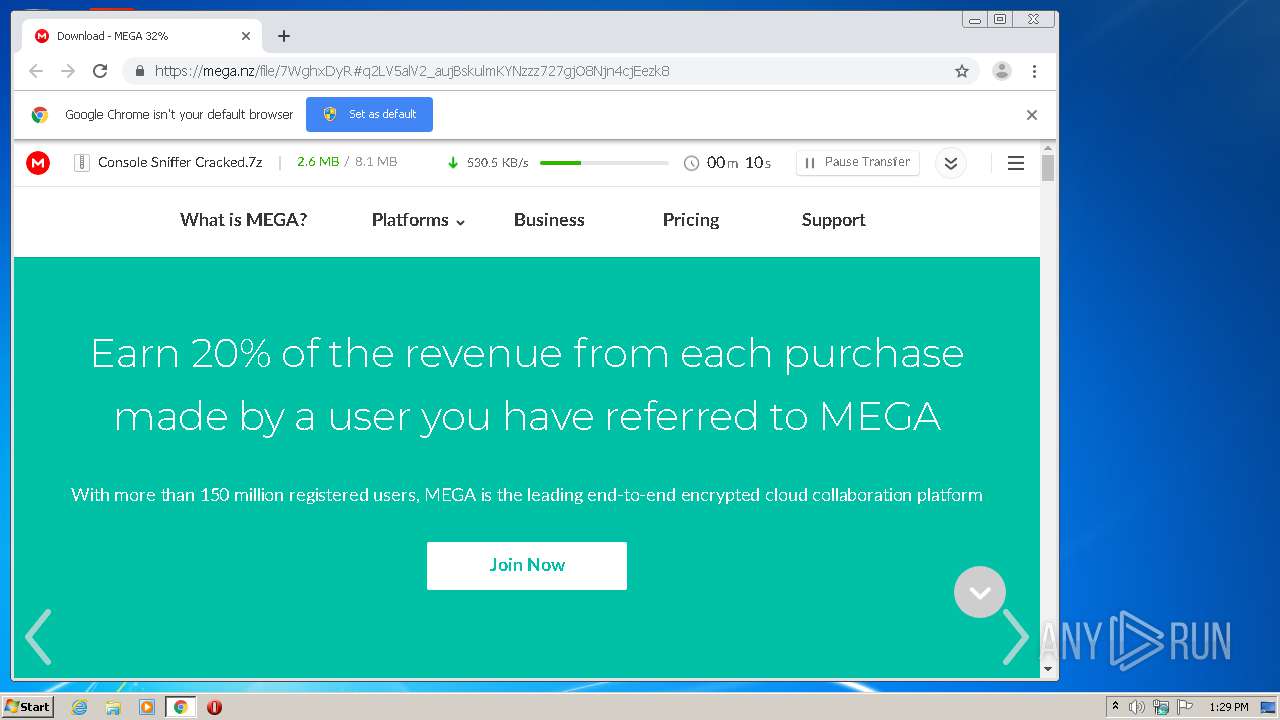Click the Join Now button
The height and width of the screenshot is (720, 1280).
(x=527, y=565)
